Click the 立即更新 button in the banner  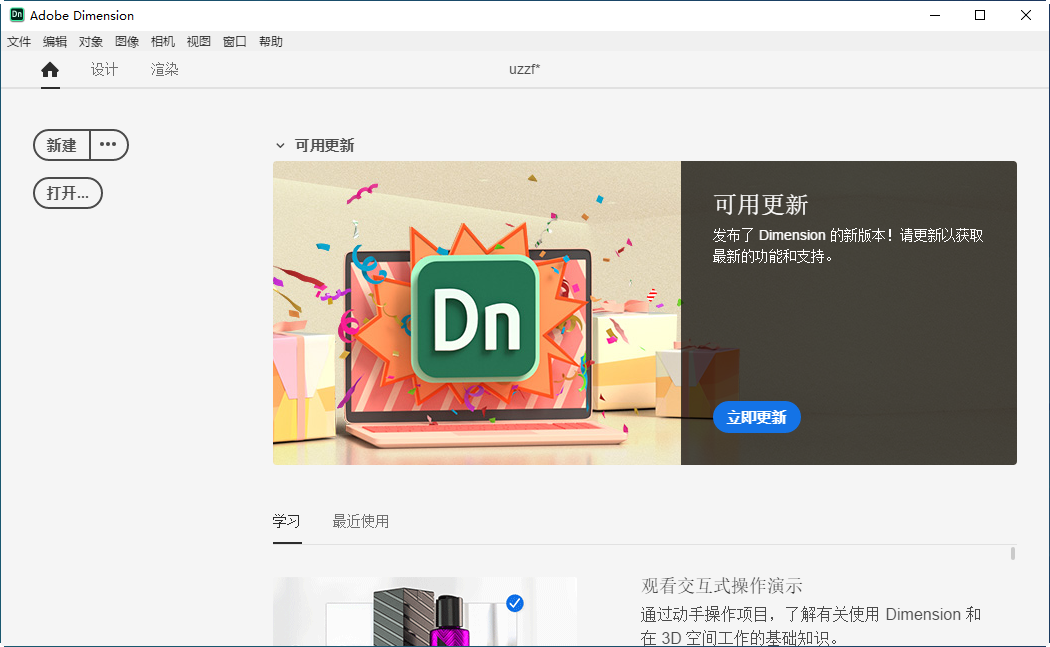[x=757, y=417]
